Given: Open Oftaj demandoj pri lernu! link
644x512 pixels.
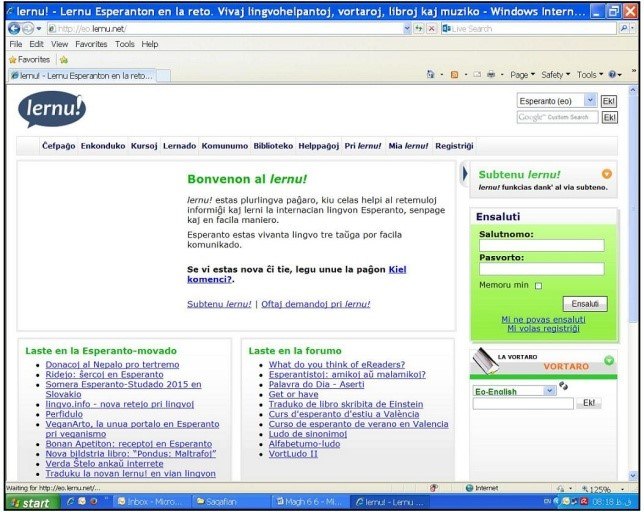Looking at the screenshot, I should tap(315, 304).
